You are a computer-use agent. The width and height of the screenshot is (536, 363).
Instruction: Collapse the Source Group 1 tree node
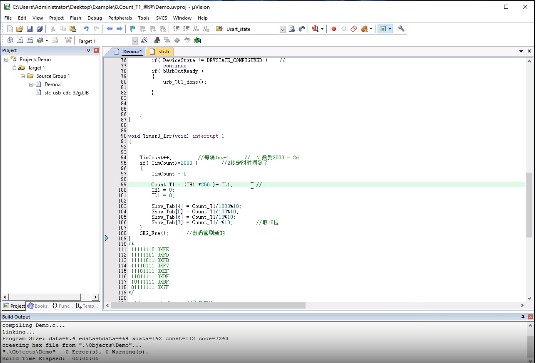[x=23, y=76]
